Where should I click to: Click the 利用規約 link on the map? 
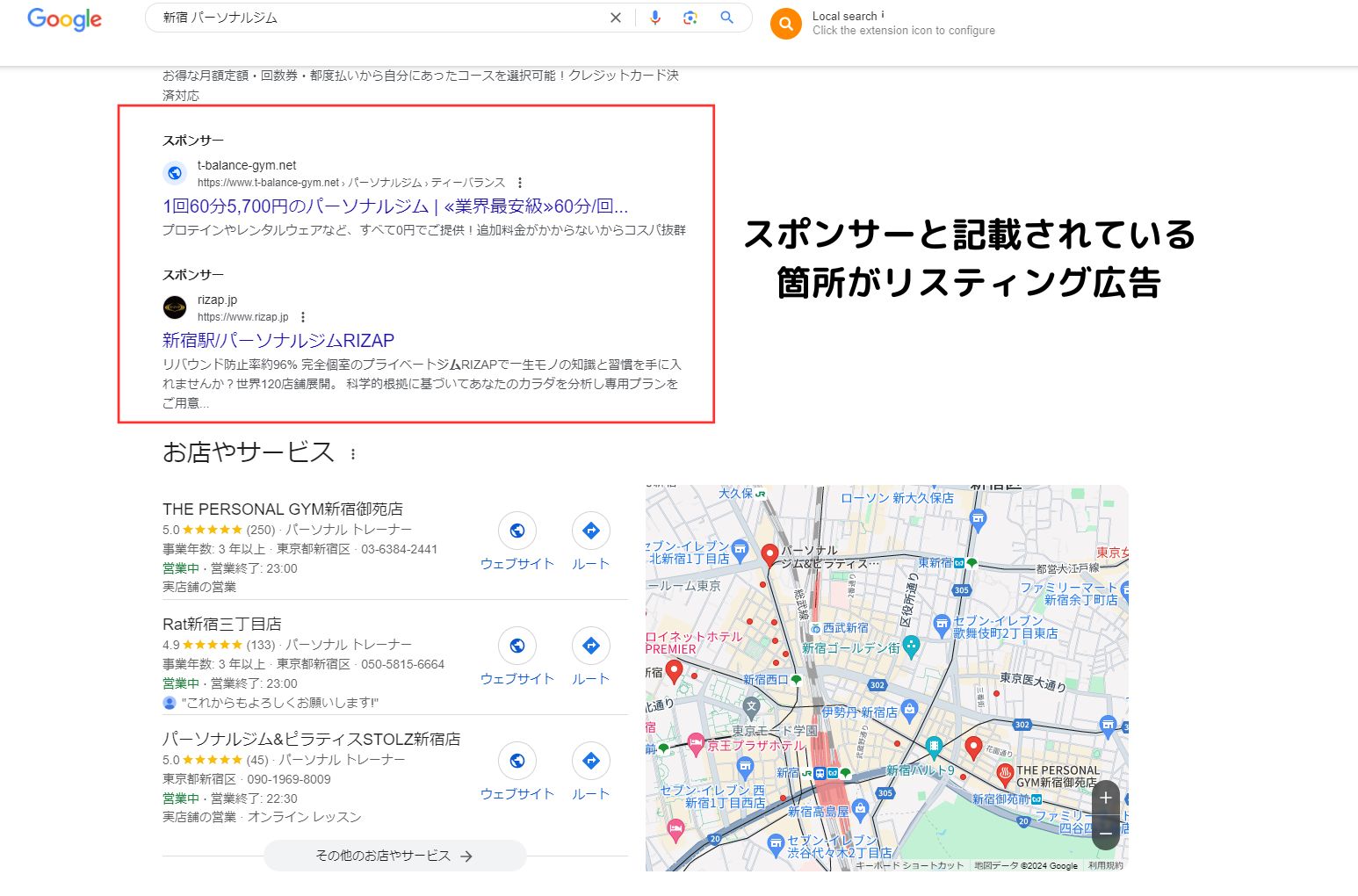tap(1105, 865)
